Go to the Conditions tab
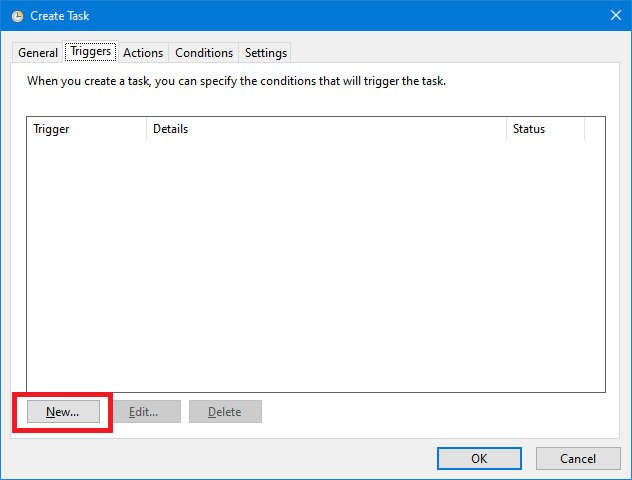The image size is (632, 480). (204, 53)
